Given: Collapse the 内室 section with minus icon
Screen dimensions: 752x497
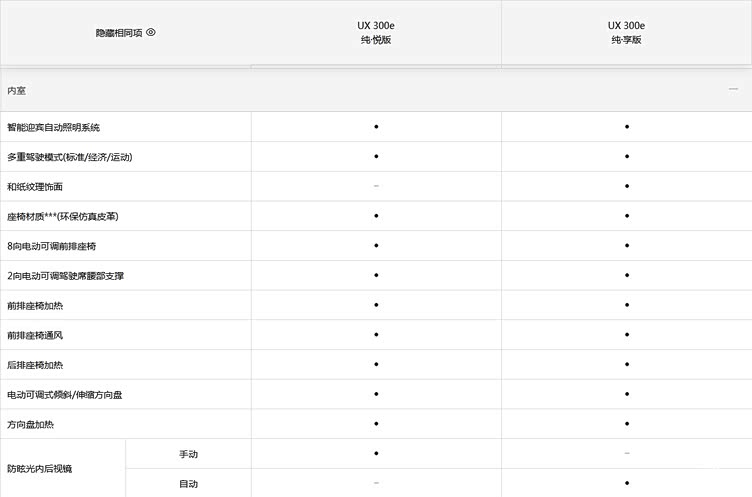Looking at the screenshot, I should tap(733, 89).
